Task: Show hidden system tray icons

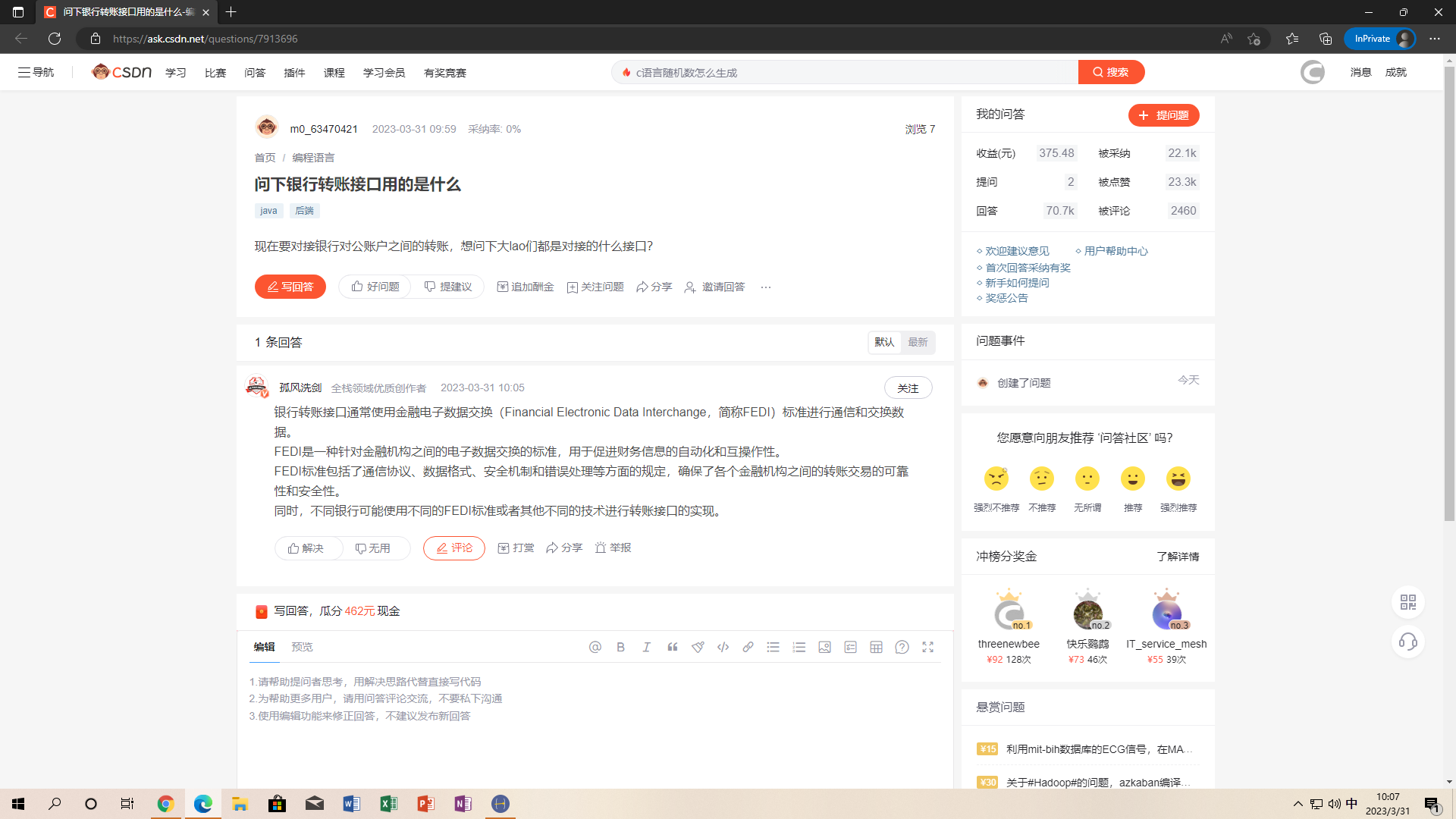Action: [1298, 804]
